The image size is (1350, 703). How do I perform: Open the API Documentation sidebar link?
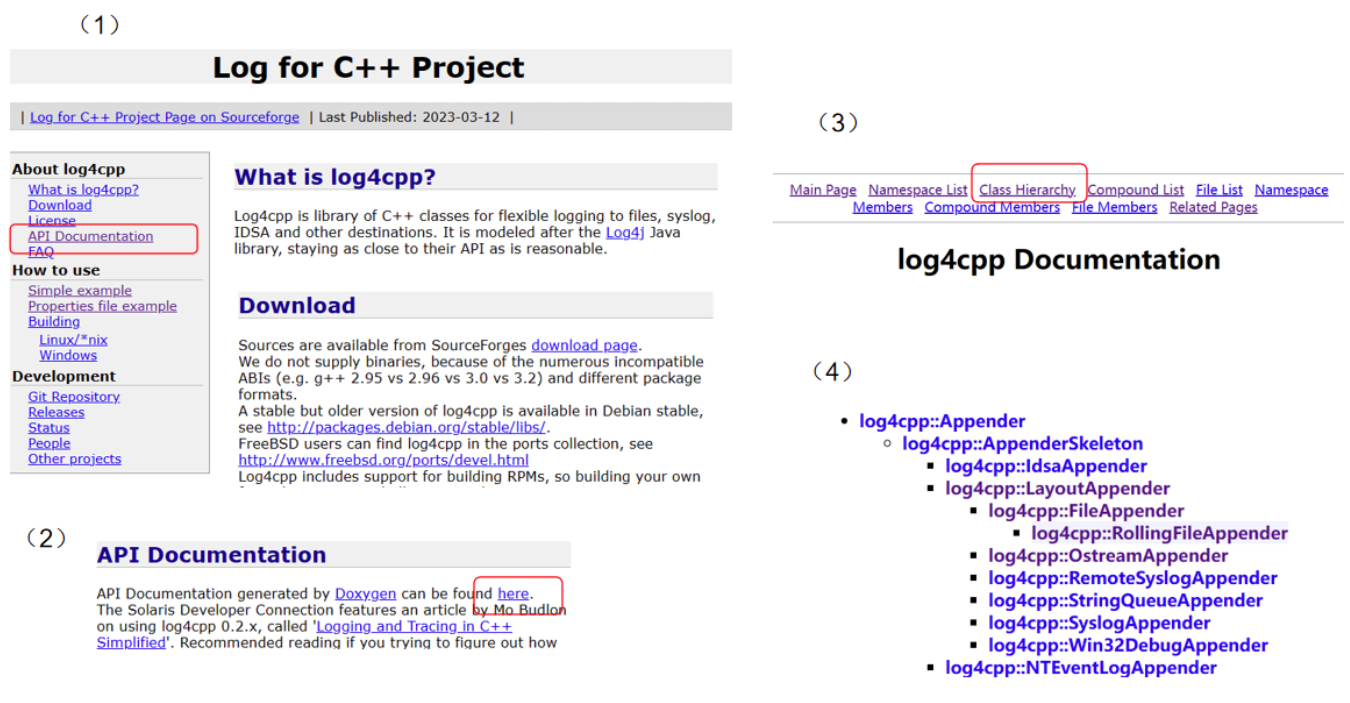point(91,236)
